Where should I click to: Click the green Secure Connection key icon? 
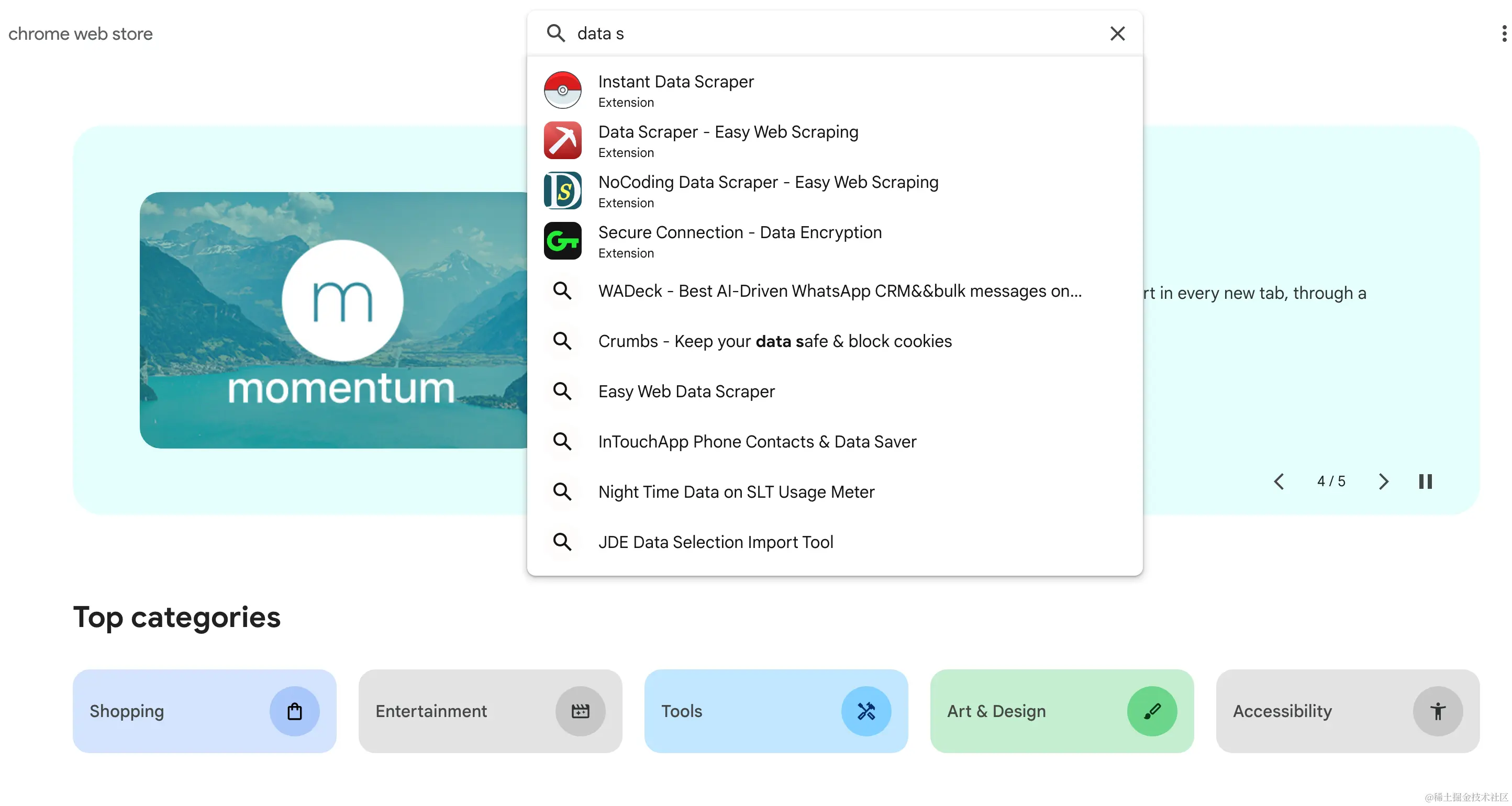click(x=562, y=241)
